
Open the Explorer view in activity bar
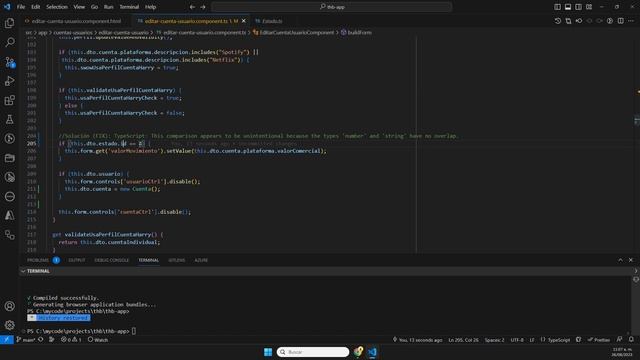click(x=9, y=23)
